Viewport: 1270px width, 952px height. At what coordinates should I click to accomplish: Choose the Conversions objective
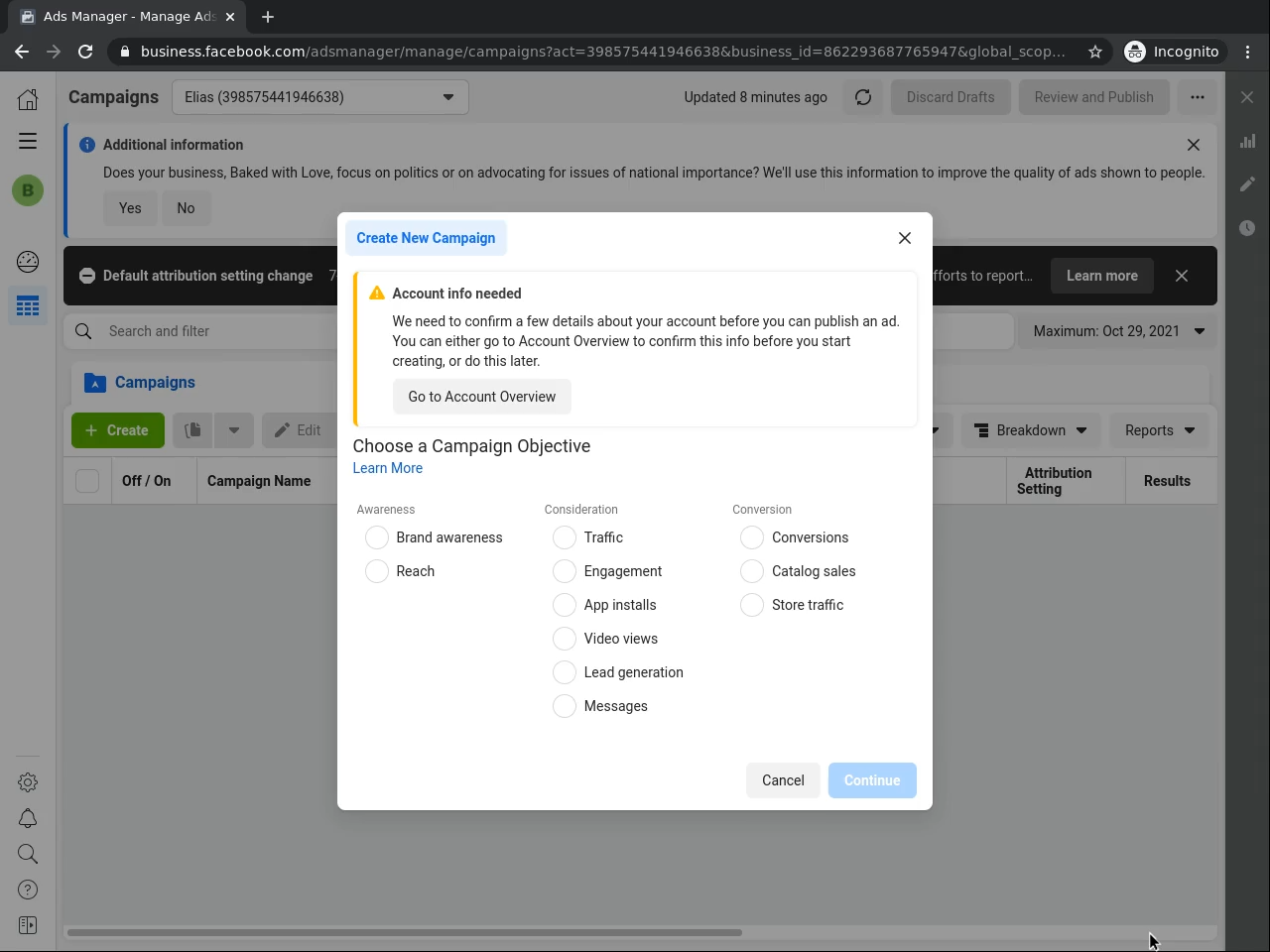tap(752, 537)
